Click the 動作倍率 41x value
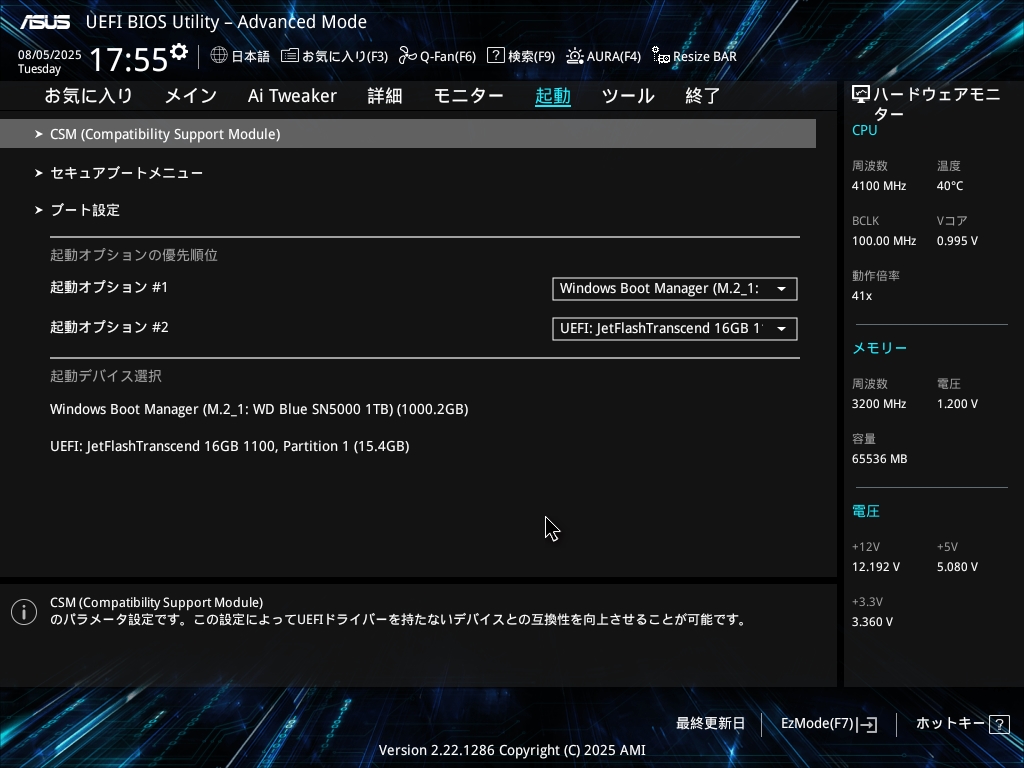 pyautogui.click(x=862, y=296)
